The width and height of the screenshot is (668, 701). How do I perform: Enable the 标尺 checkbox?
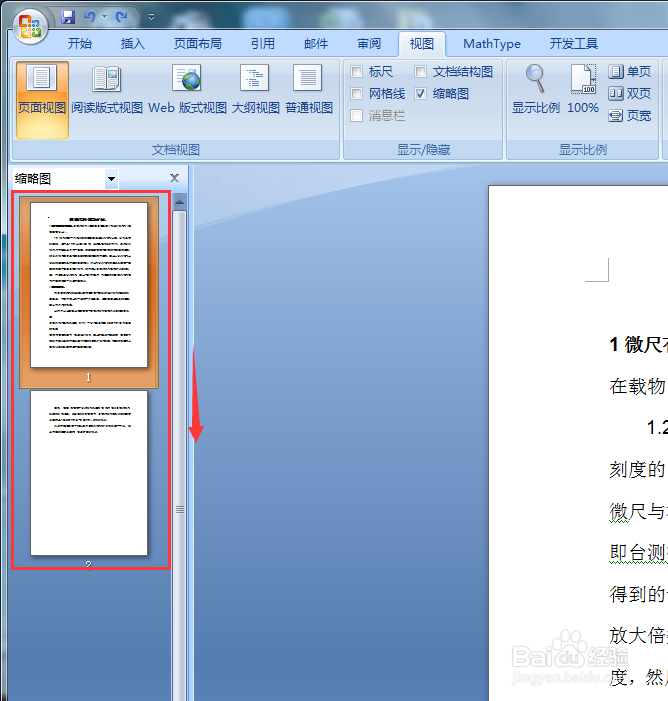click(x=357, y=72)
